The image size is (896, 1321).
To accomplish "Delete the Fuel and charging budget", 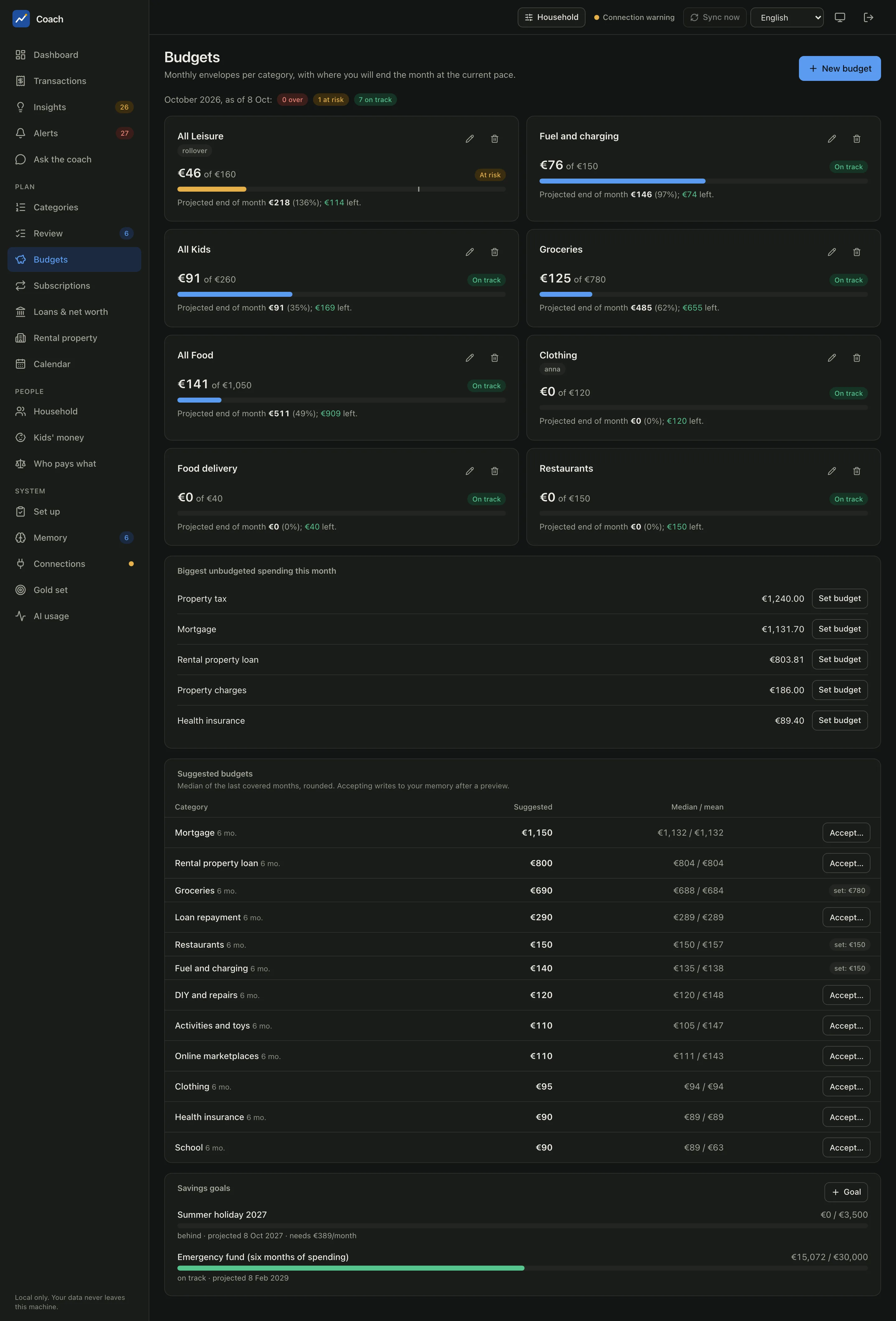I will (x=857, y=139).
